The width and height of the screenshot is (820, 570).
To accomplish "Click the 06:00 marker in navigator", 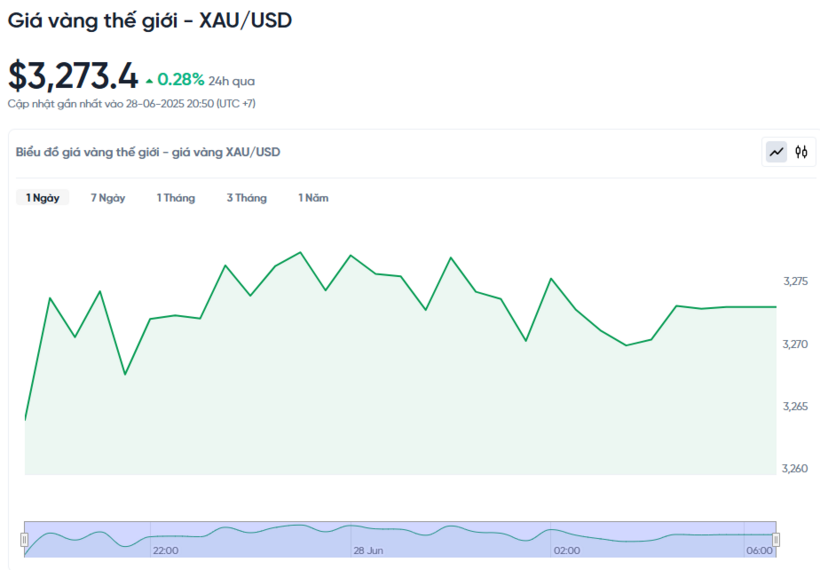I will 759,551.
